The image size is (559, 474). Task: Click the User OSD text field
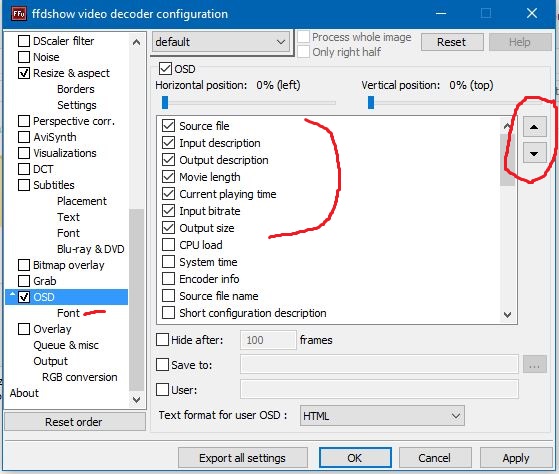379,389
